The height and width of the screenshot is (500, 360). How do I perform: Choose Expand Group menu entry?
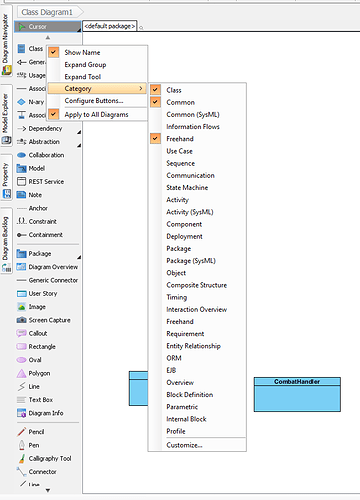point(85,65)
